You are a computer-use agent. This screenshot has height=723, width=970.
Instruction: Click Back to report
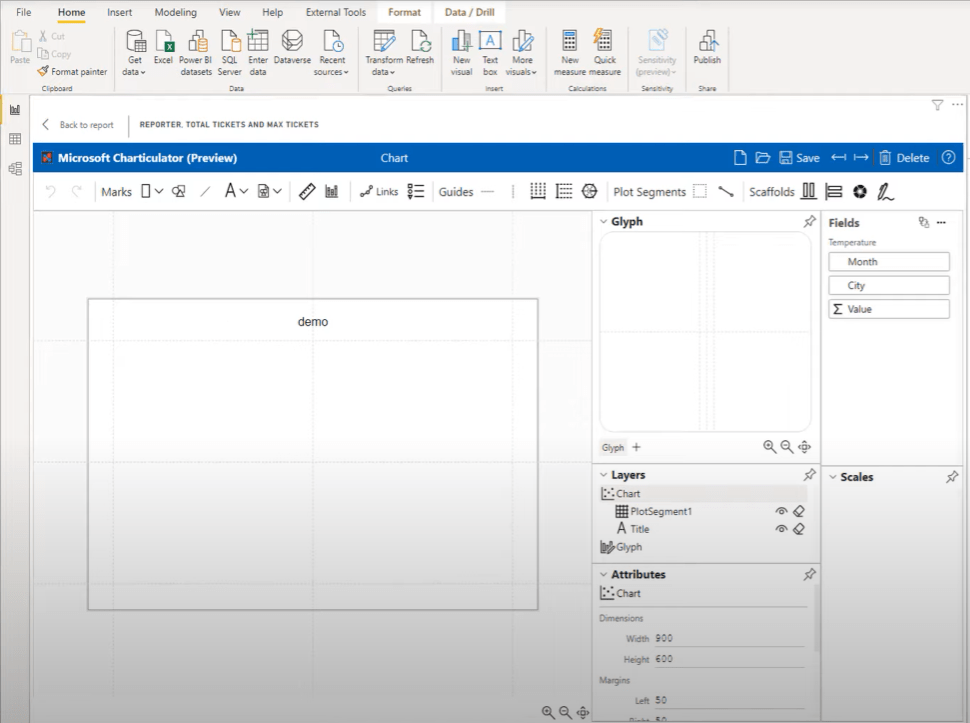[78, 124]
